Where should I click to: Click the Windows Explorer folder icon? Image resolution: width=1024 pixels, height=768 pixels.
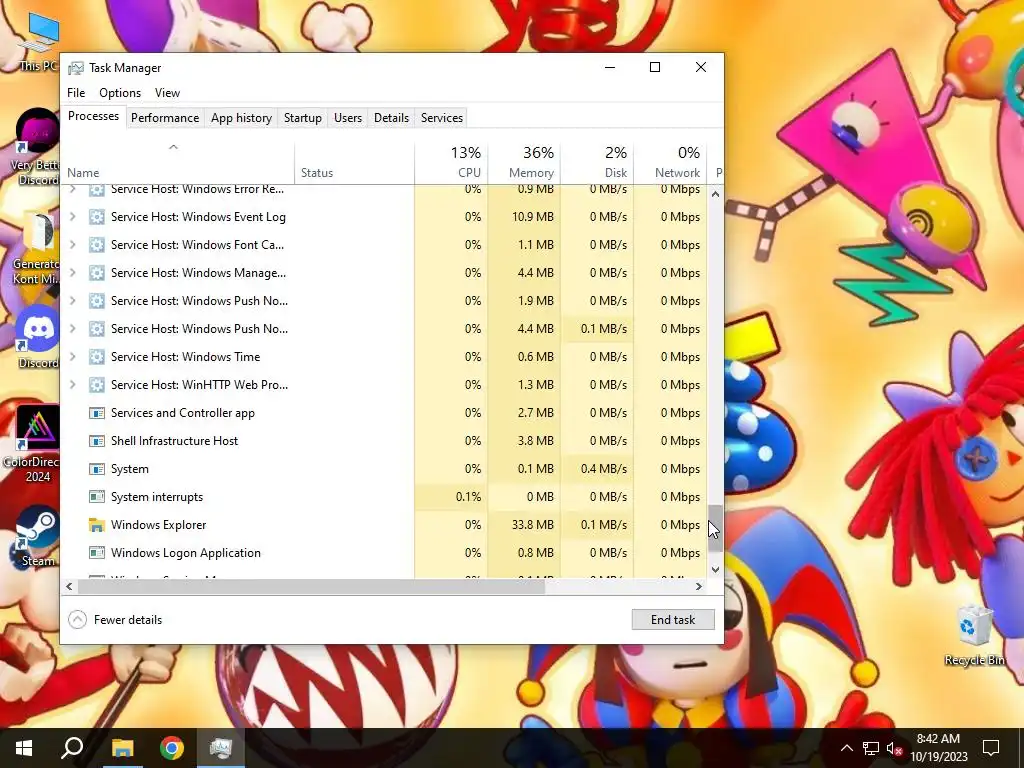coord(97,525)
